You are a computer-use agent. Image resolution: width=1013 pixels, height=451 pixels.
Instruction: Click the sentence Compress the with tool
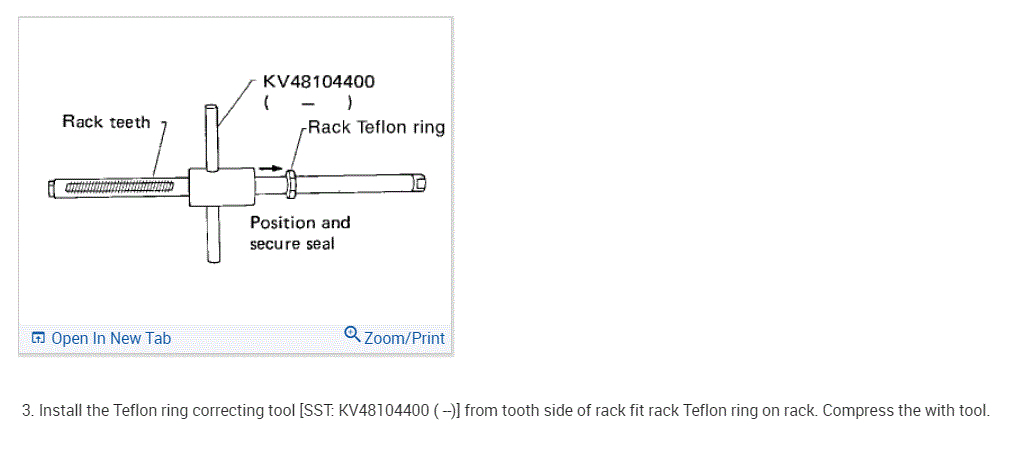(907, 411)
